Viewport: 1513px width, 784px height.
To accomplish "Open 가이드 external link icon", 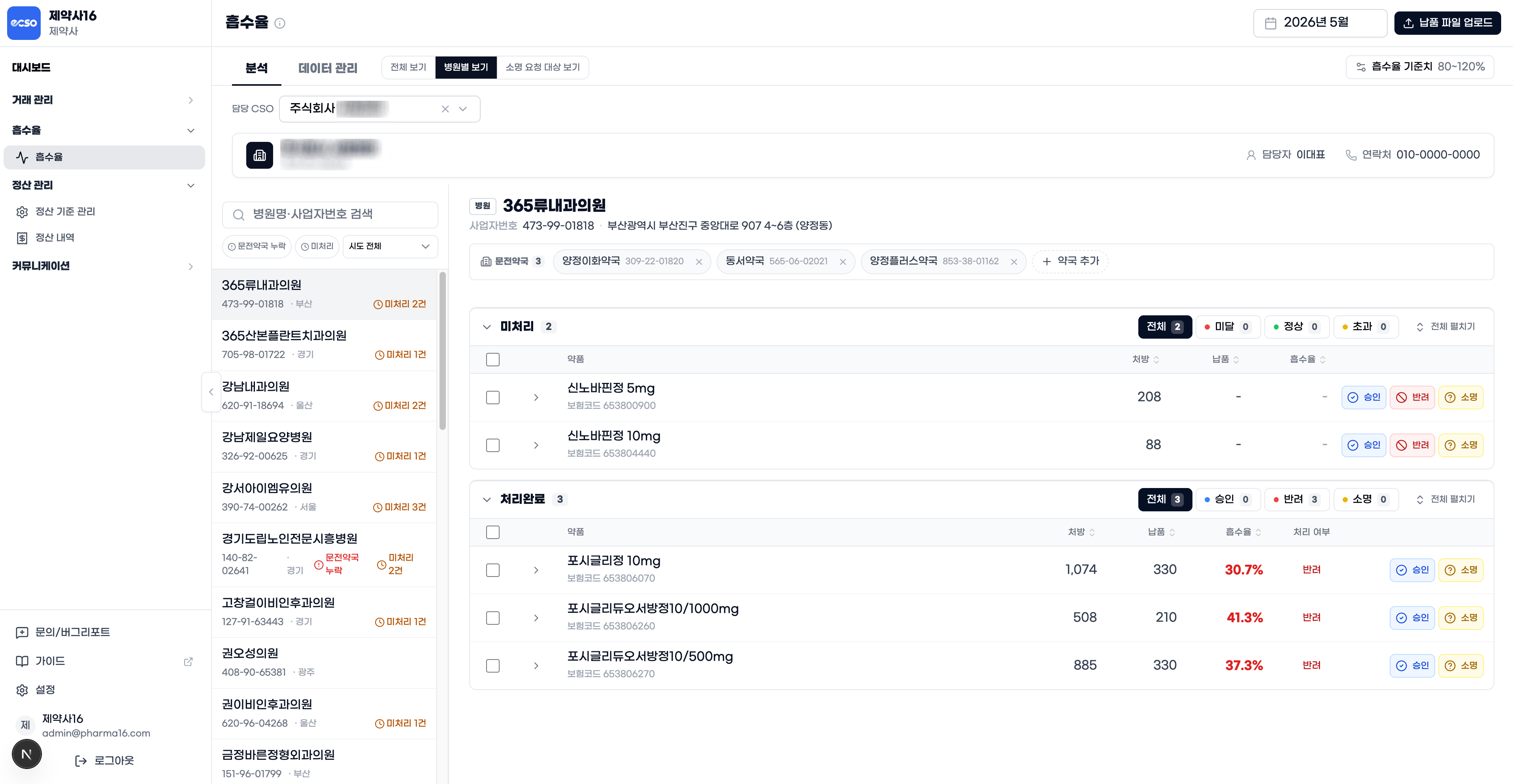I will [188, 662].
